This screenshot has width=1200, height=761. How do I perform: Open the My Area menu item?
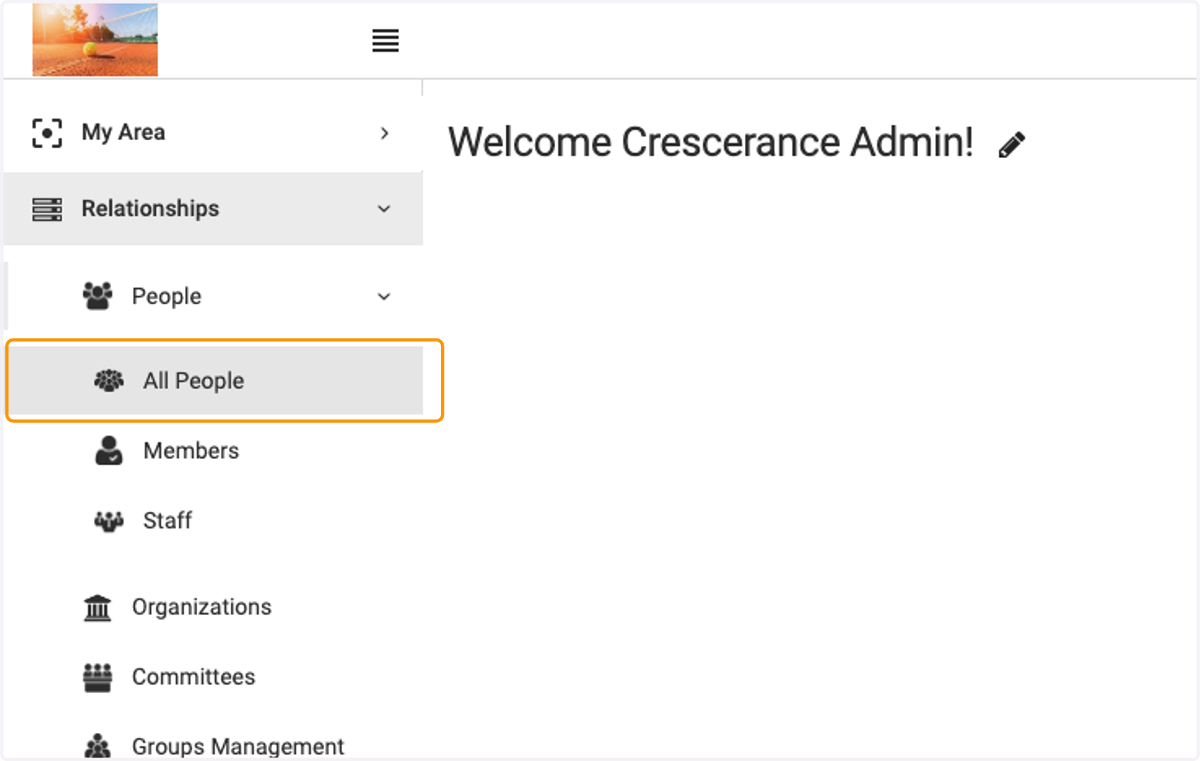(213, 133)
